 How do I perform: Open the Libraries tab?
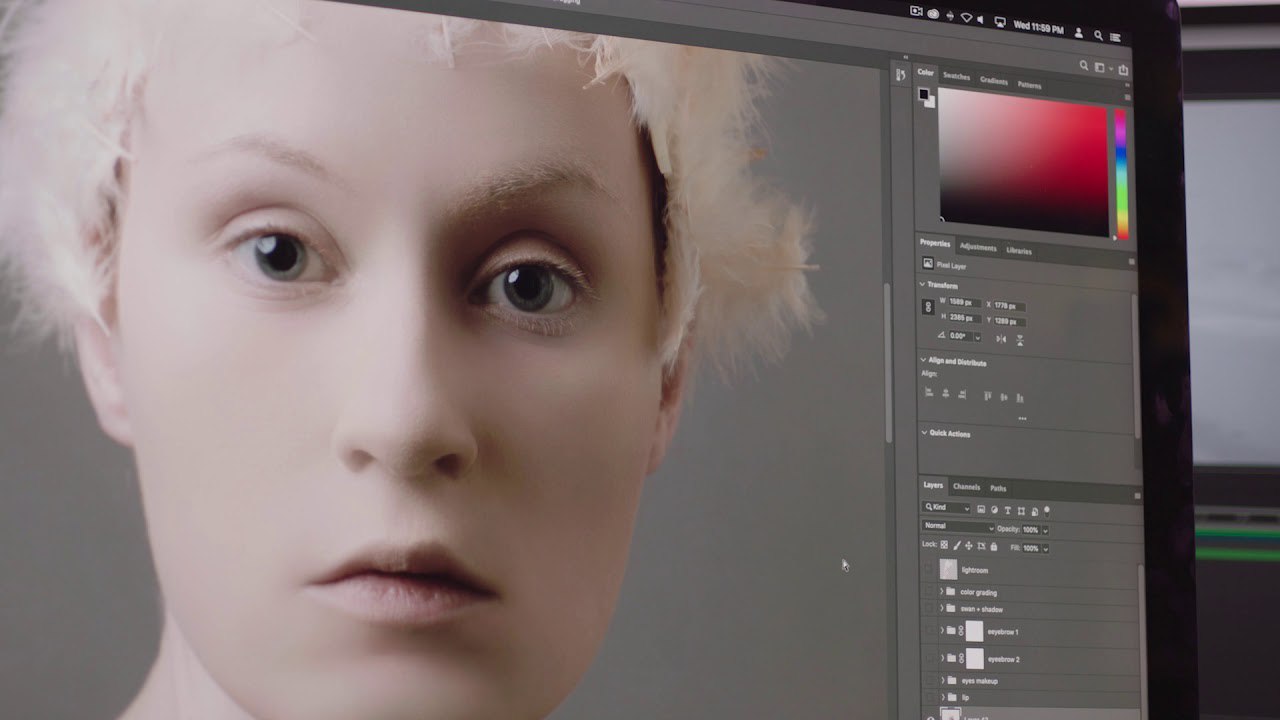(x=1019, y=251)
